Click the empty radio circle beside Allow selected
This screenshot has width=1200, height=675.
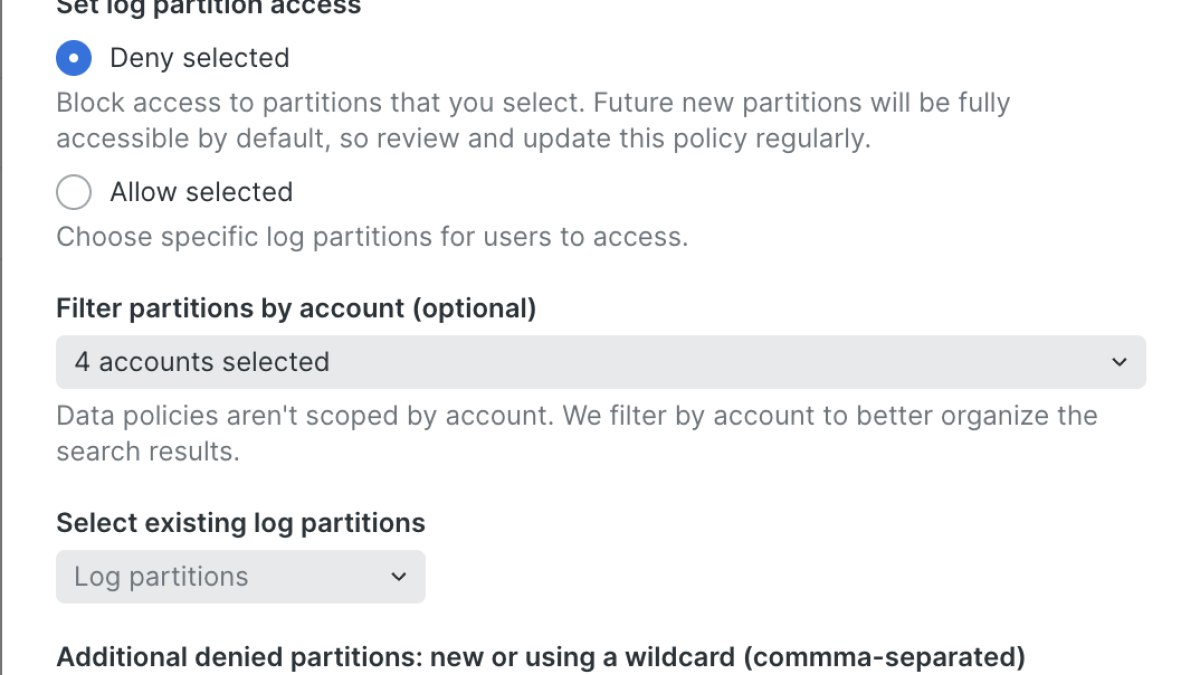point(73,192)
